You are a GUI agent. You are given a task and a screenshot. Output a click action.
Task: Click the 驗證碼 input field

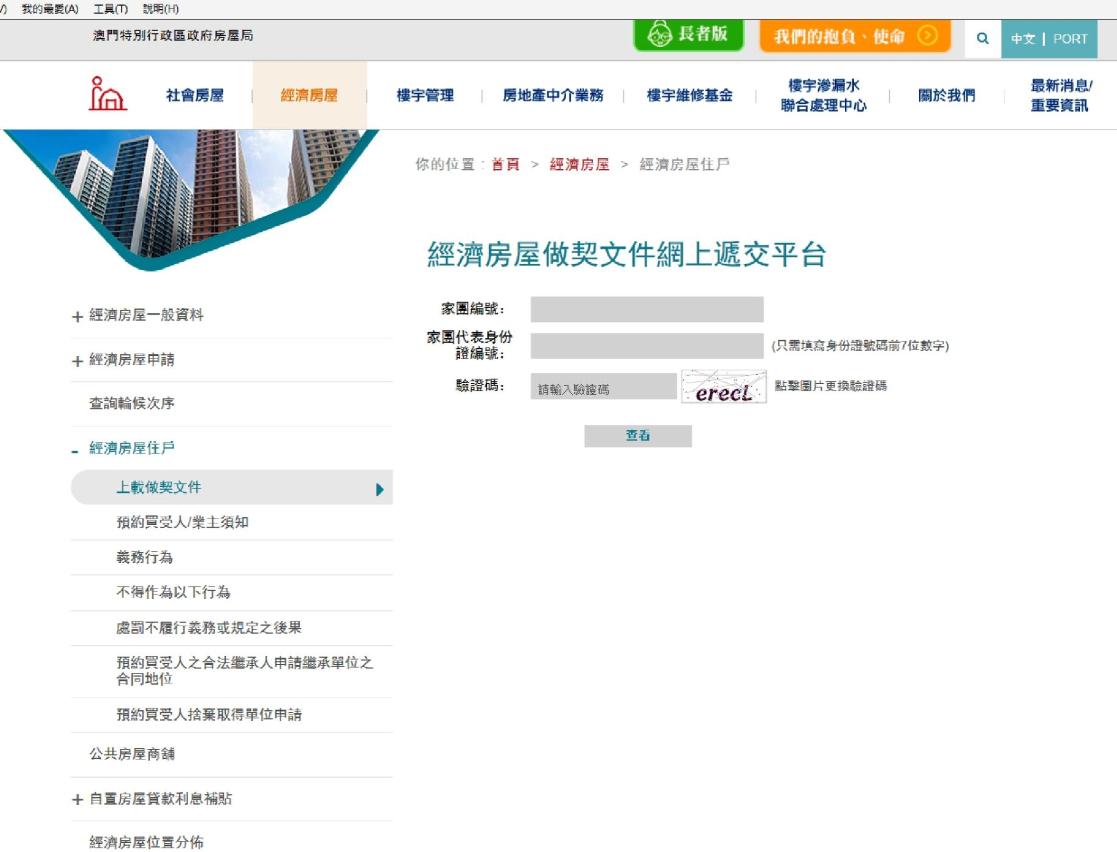point(603,387)
